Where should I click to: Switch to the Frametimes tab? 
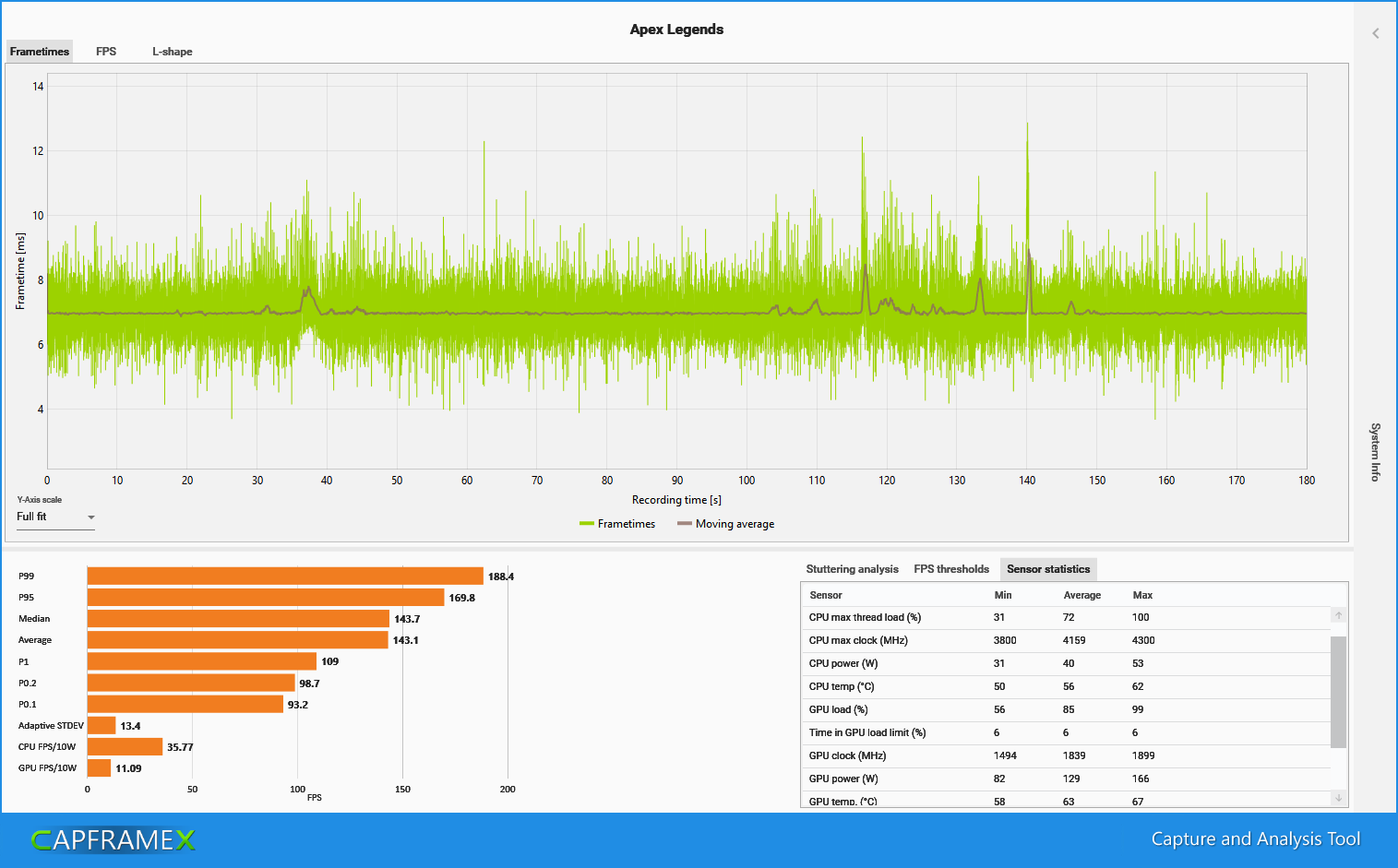click(x=40, y=52)
